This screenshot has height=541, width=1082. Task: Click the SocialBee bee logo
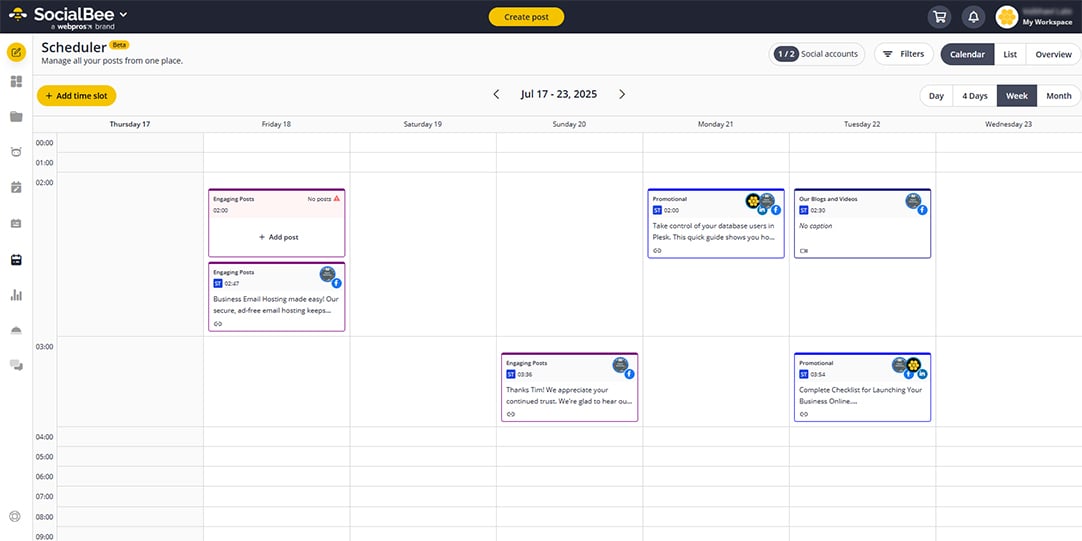pos(18,14)
